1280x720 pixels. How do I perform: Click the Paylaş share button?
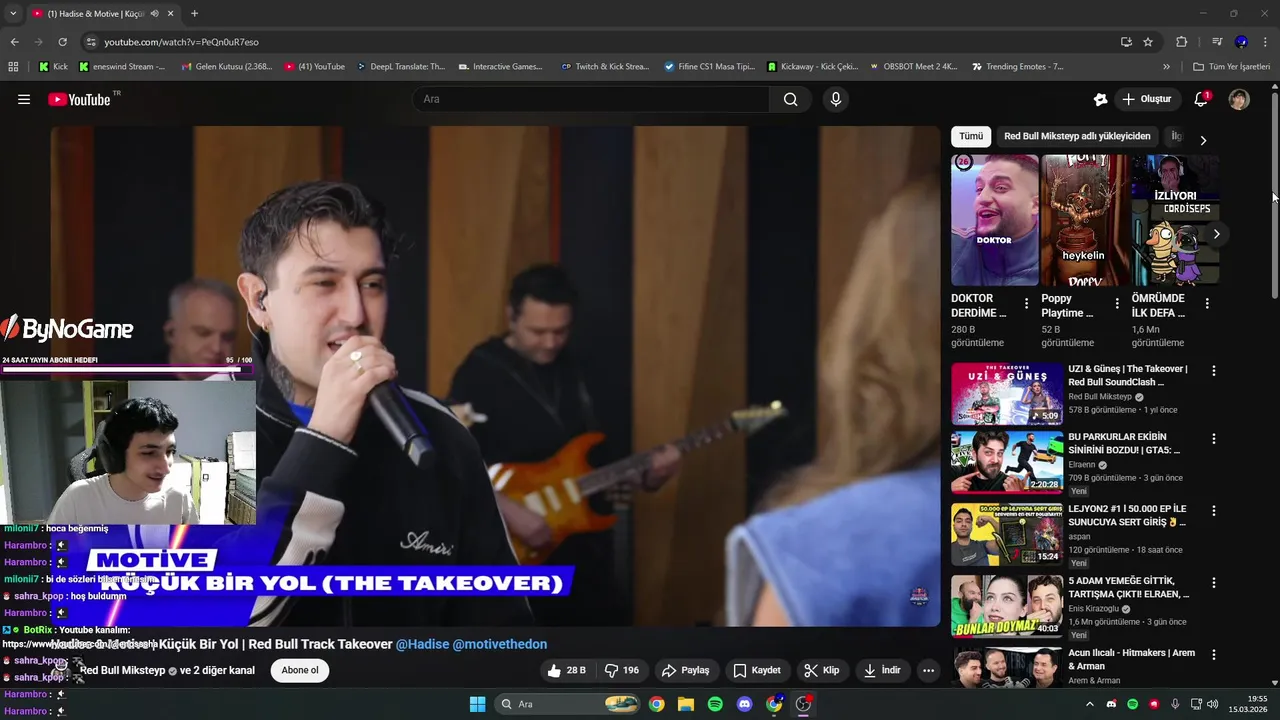pyautogui.click(x=686, y=670)
